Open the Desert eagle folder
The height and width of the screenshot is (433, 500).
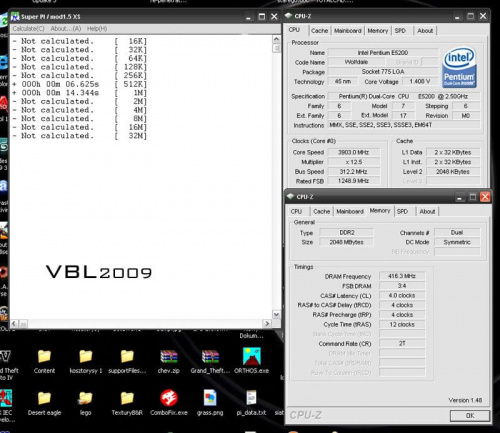click(x=44, y=398)
